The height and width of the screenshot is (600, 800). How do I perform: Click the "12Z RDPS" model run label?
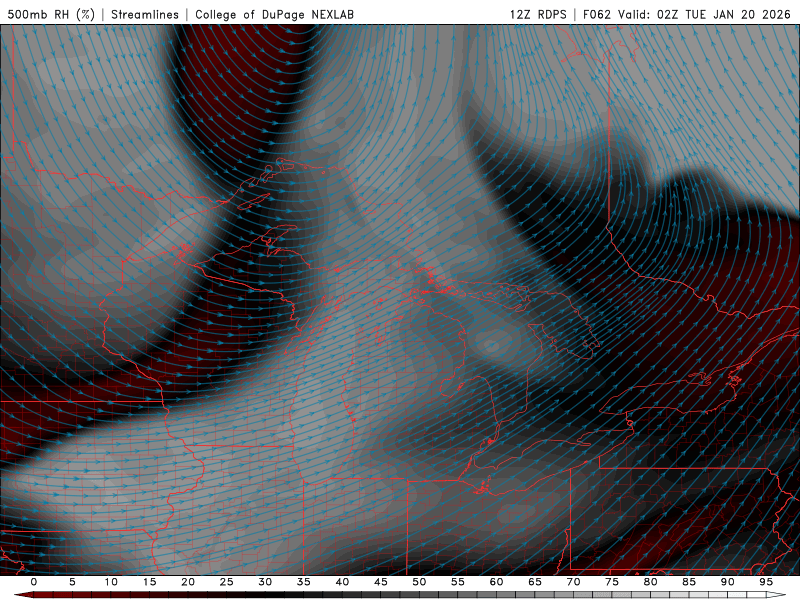[538, 14]
